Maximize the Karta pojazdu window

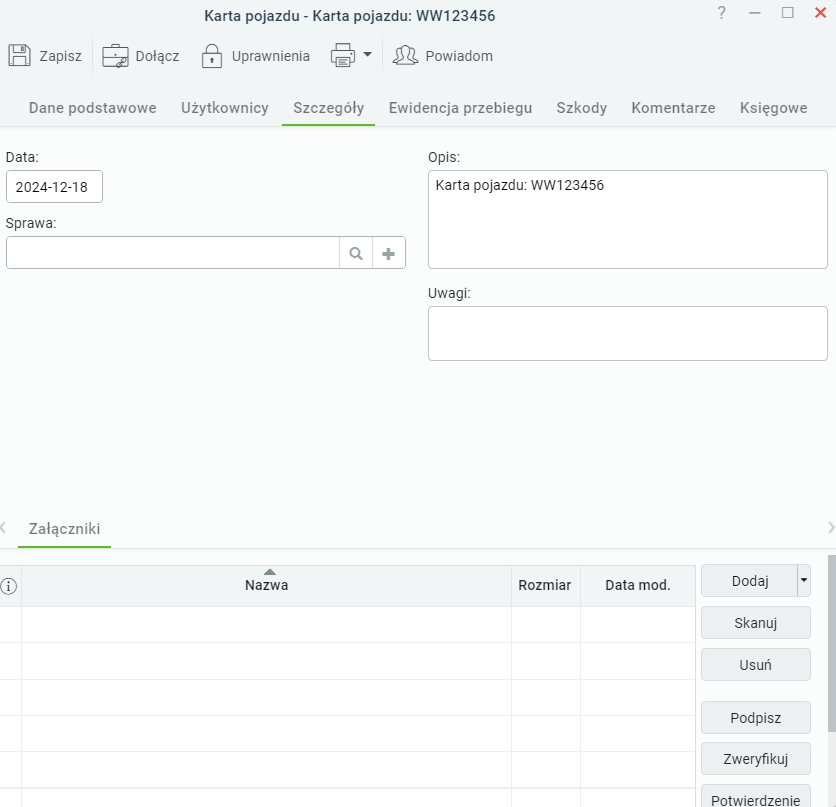[x=787, y=13]
